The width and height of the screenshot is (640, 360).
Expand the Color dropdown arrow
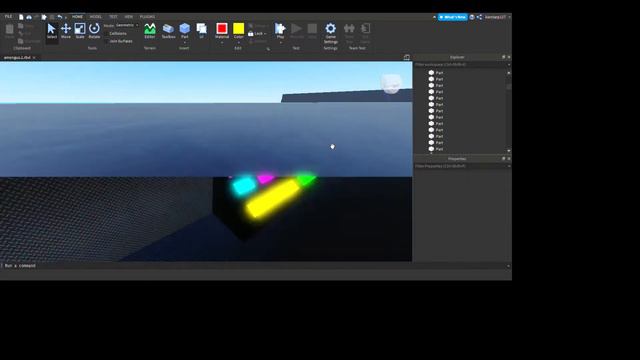[x=238, y=42]
